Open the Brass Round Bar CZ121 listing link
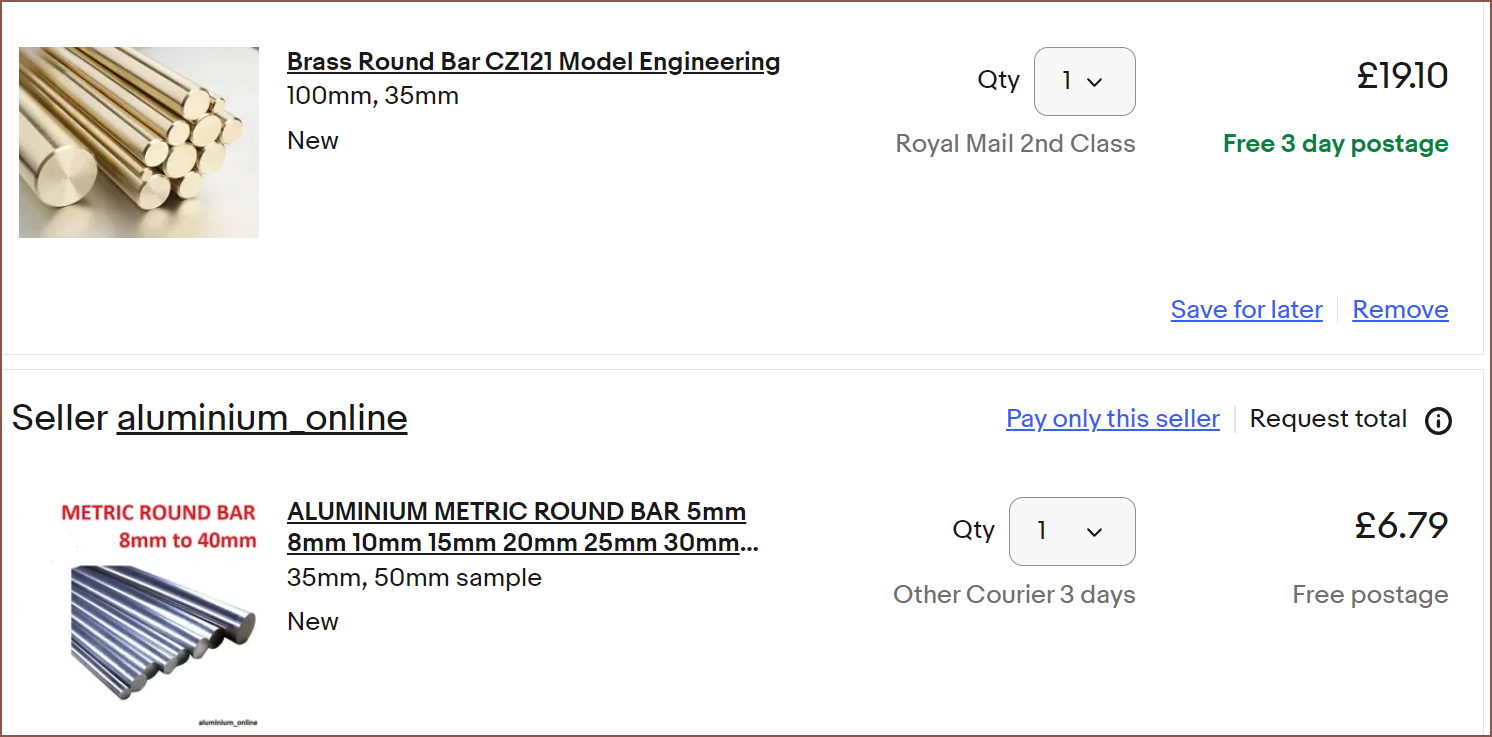 (533, 62)
